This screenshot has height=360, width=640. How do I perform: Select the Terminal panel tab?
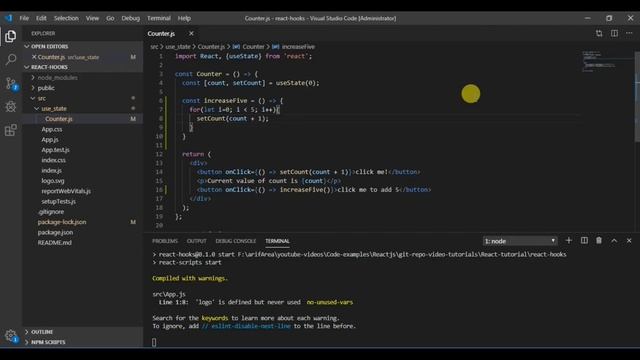tap(277, 241)
